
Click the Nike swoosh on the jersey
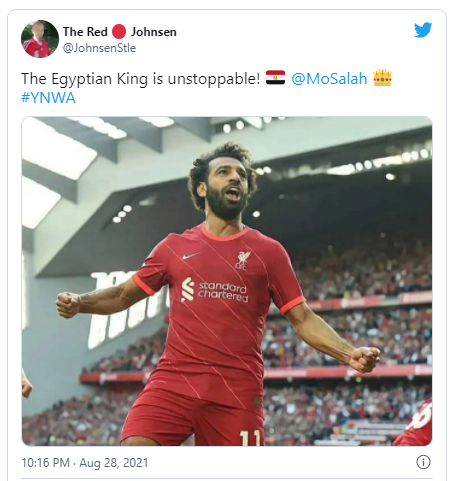[191, 256]
